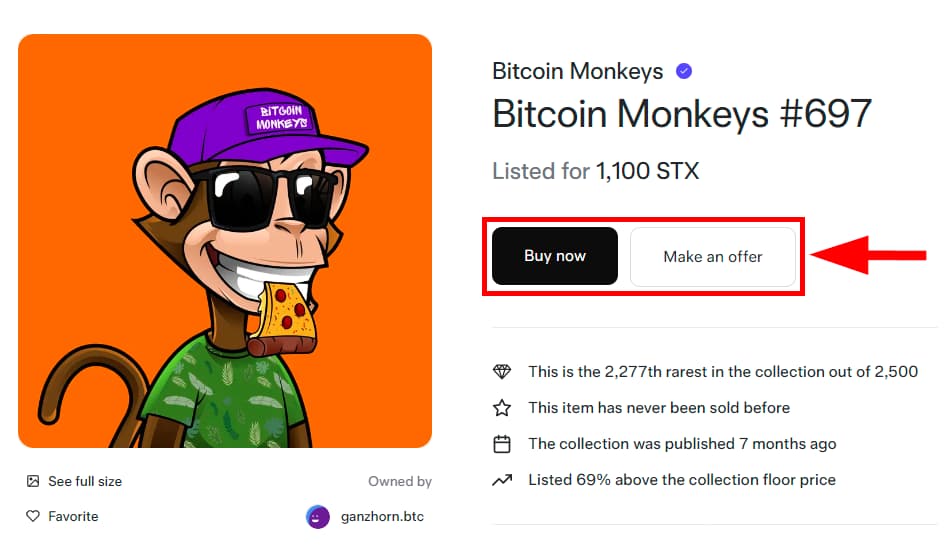
Task: Click the ganzhorn.btc owner avatar
Action: pyautogui.click(x=318, y=517)
